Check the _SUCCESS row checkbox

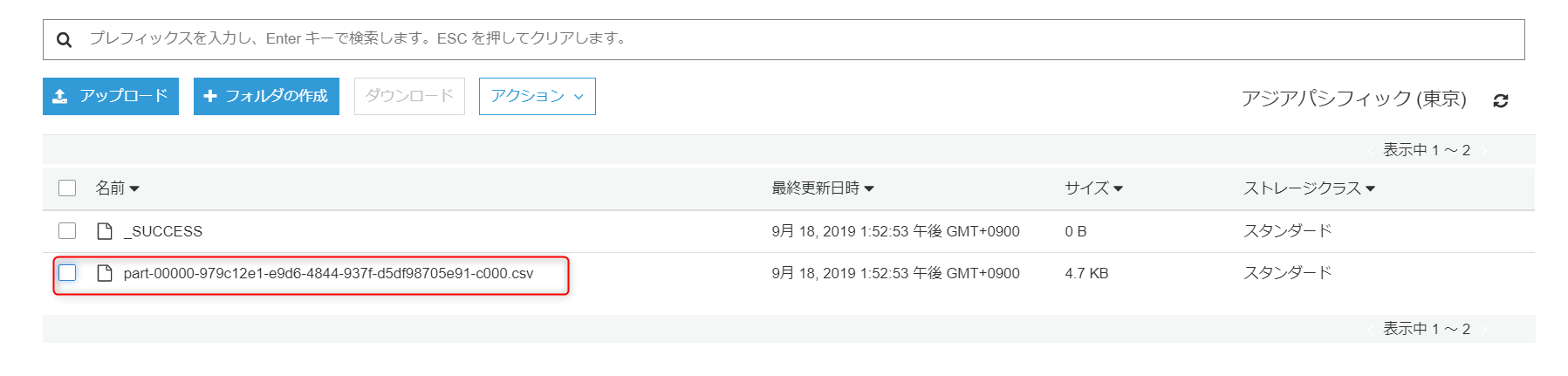click(x=67, y=230)
